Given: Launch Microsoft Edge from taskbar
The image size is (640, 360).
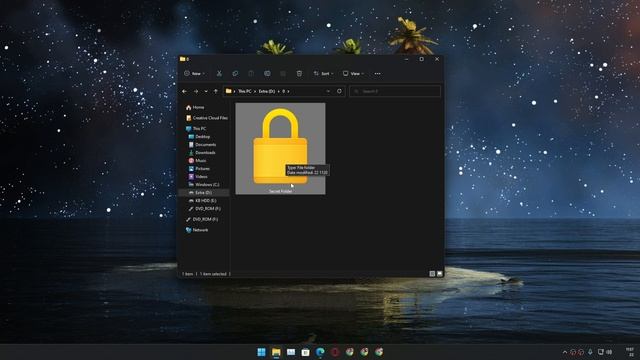Looking at the screenshot, I should [x=320, y=352].
